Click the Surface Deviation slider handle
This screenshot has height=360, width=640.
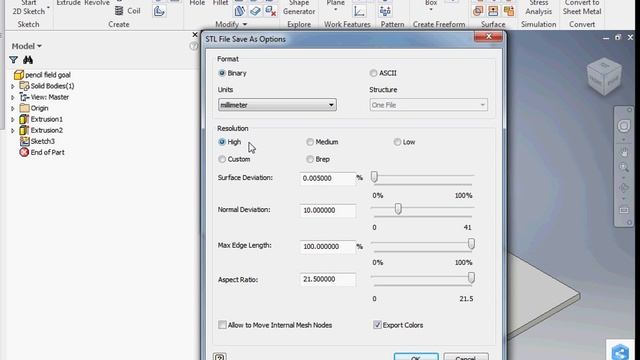pos(374,177)
